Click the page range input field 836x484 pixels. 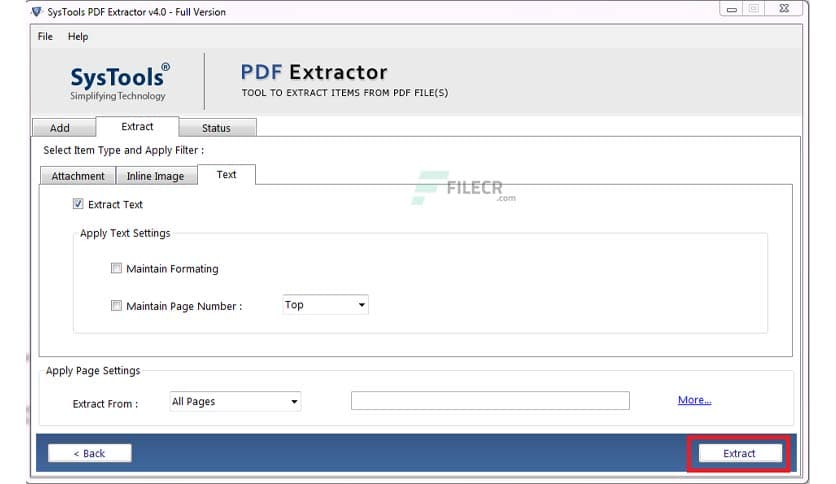pyautogui.click(x=490, y=401)
